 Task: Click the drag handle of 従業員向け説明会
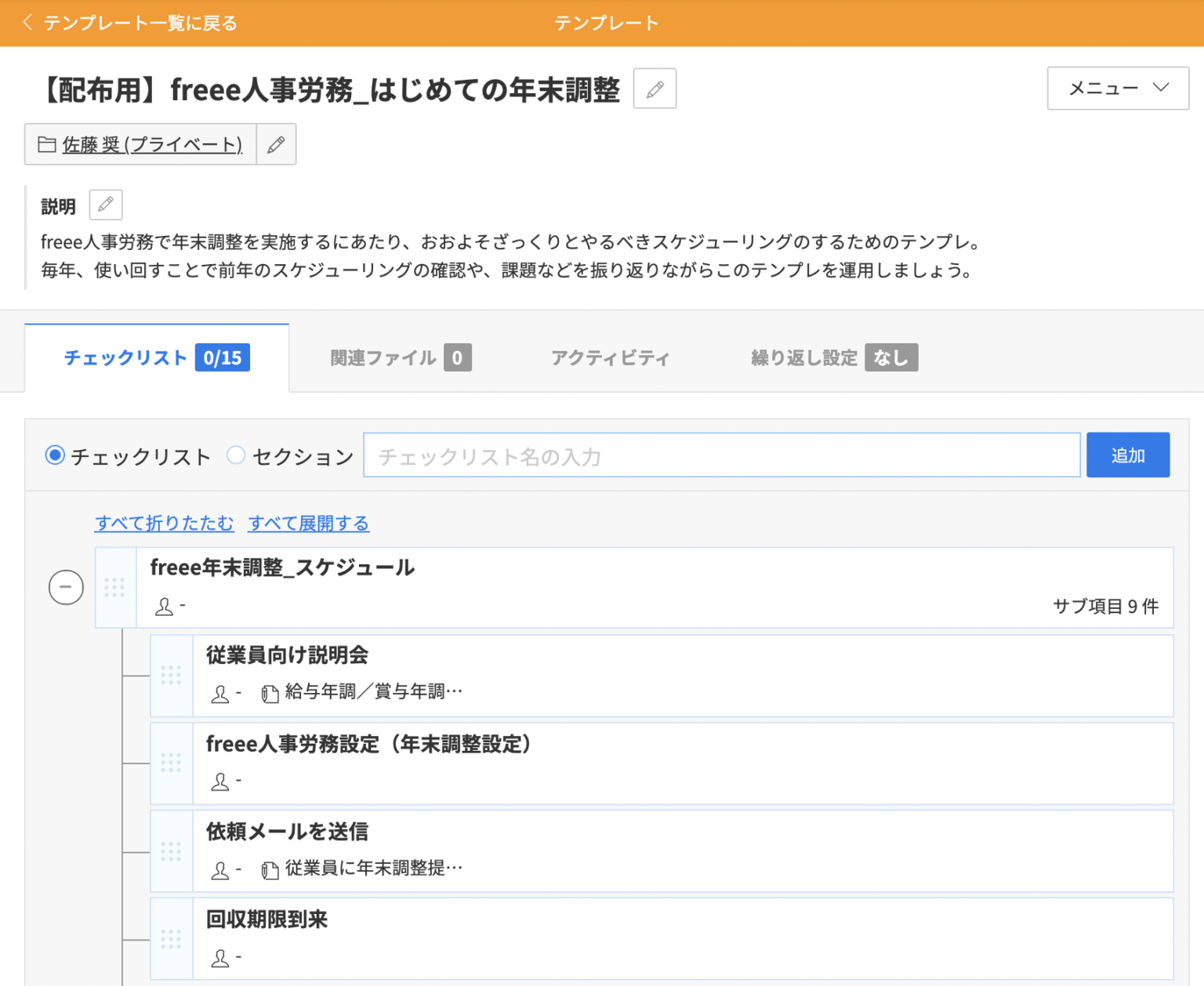click(x=171, y=676)
